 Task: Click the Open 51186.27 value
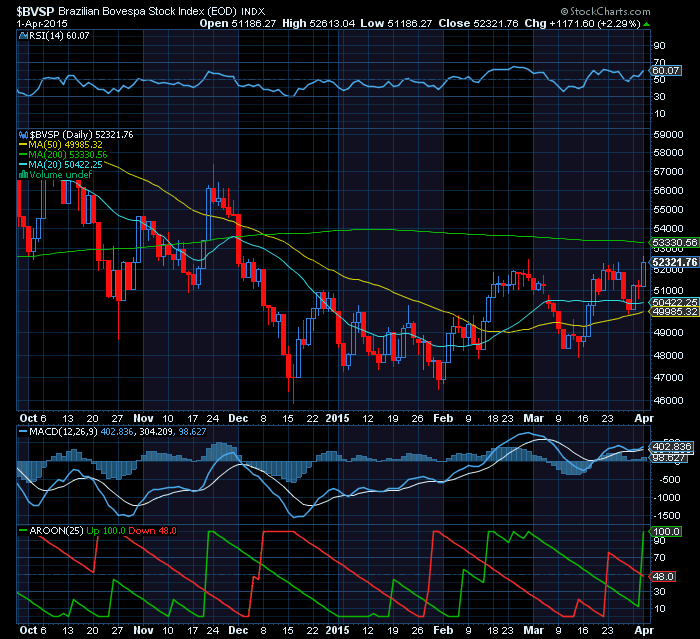pos(238,23)
